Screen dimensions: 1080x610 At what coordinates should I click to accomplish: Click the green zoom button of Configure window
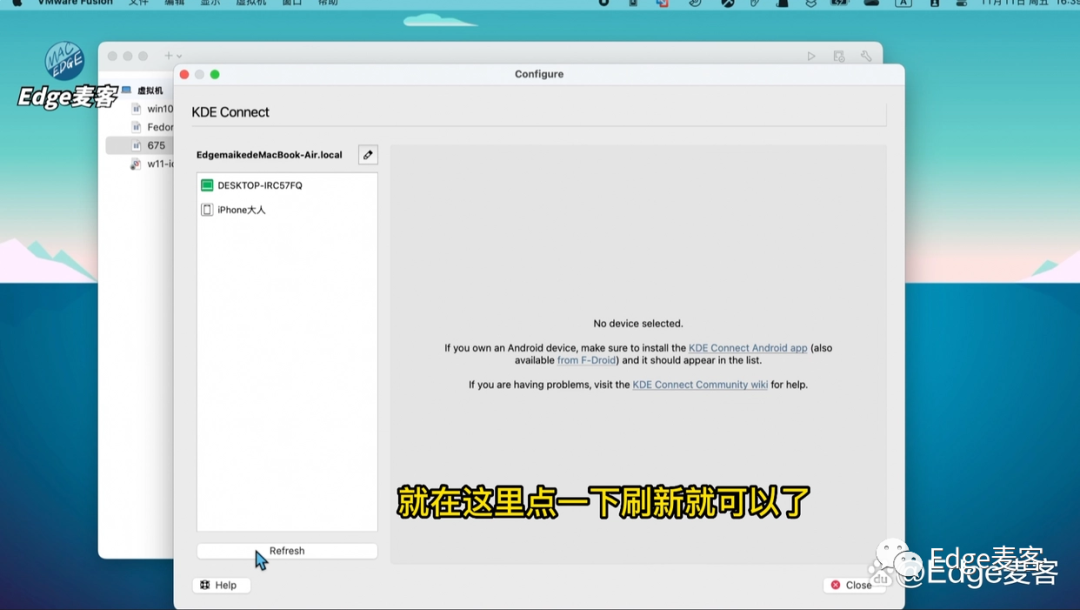(x=215, y=74)
